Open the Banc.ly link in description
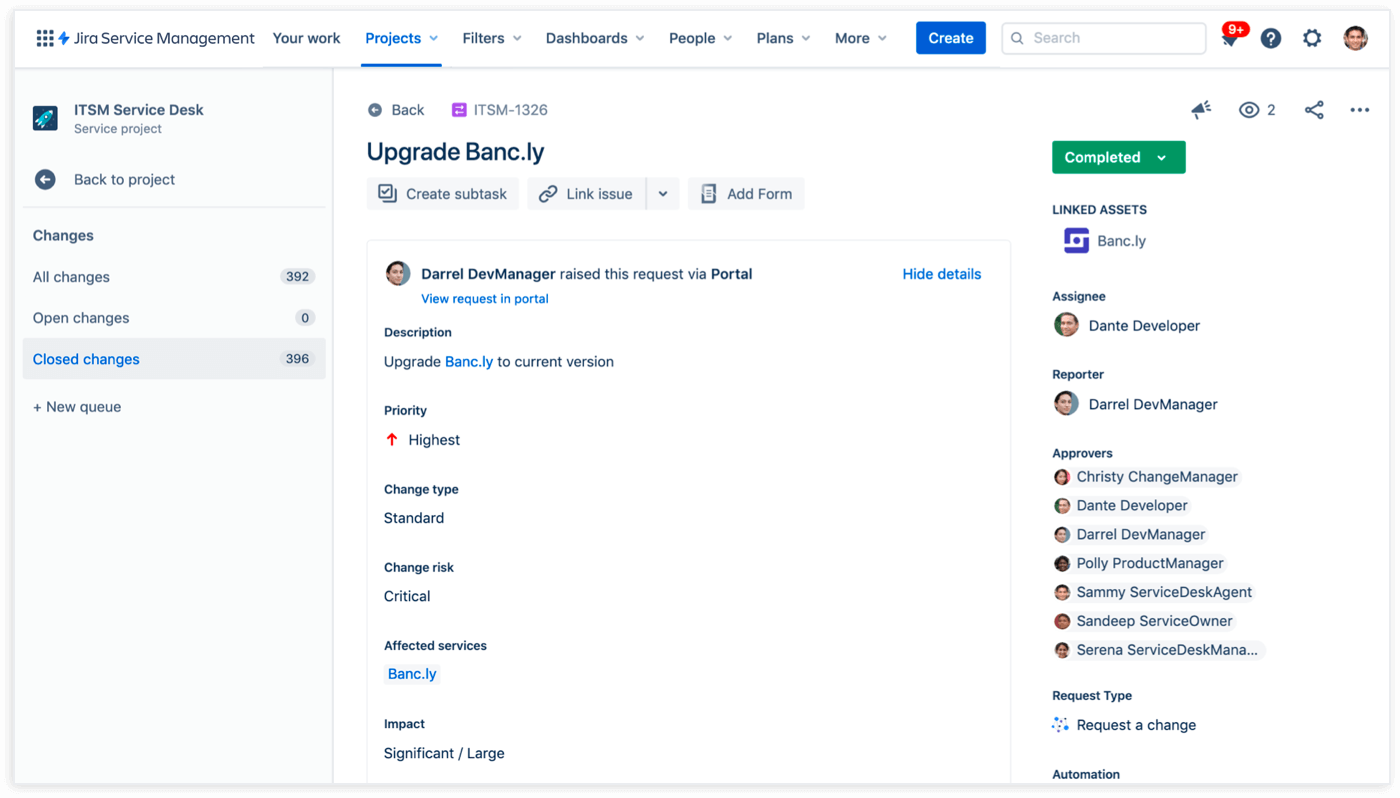This screenshot has width=1400, height=798. [469, 362]
